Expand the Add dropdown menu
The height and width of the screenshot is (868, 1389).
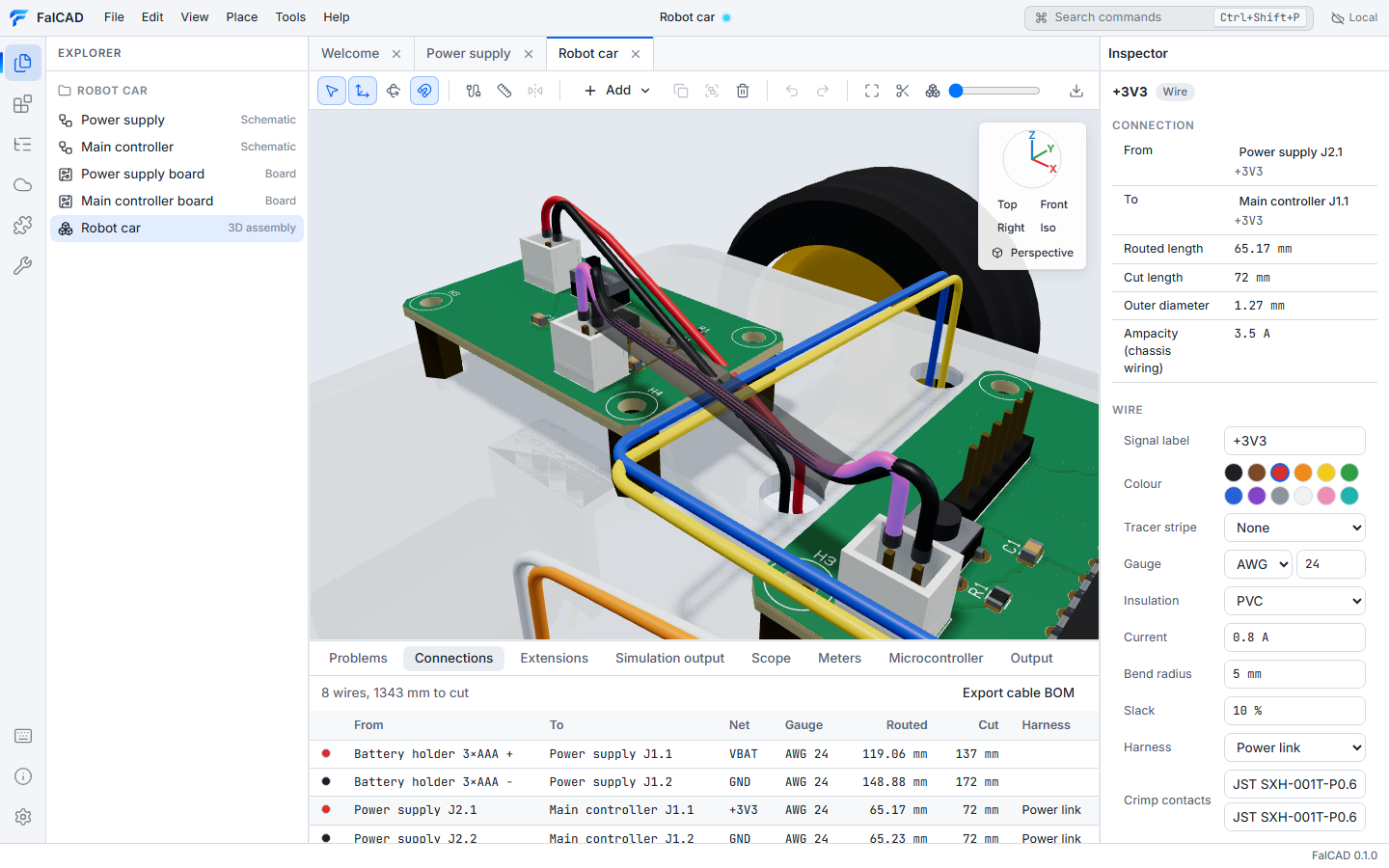pyautogui.click(x=617, y=91)
